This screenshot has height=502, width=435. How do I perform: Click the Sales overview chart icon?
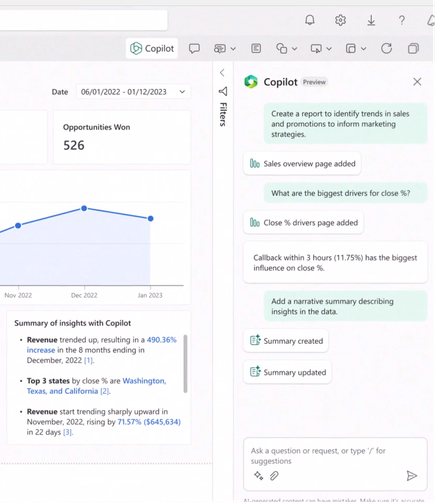pyautogui.click(x=255, y=164)
